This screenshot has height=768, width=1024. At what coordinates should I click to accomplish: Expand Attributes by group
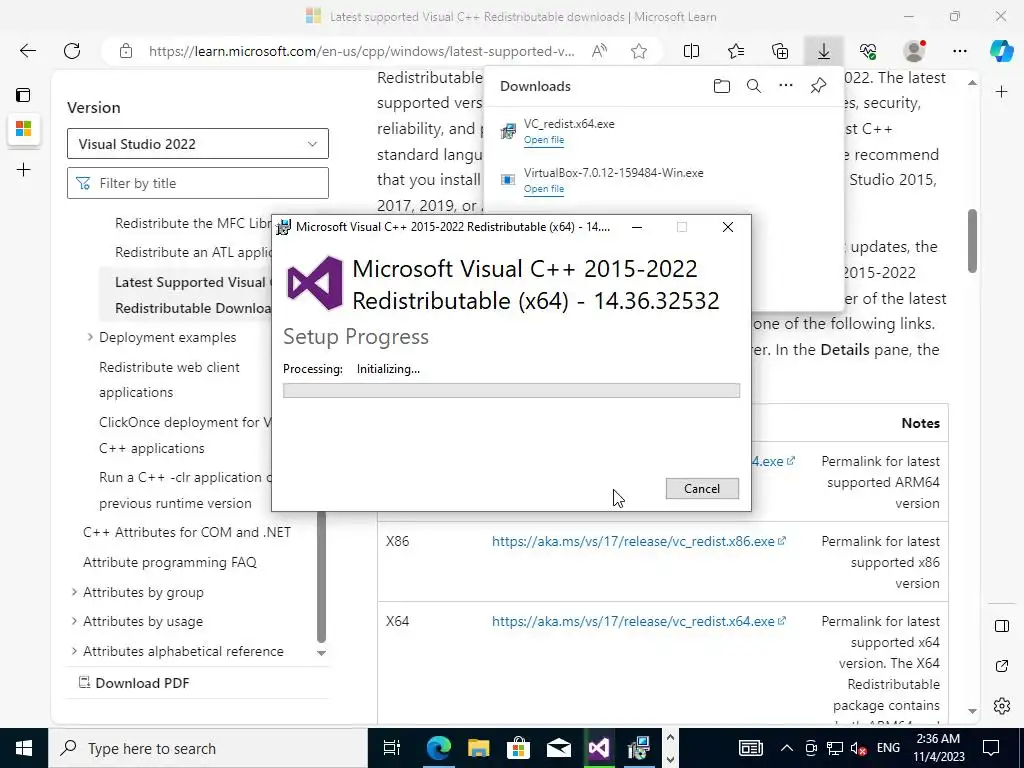click(x=74, y=592)
